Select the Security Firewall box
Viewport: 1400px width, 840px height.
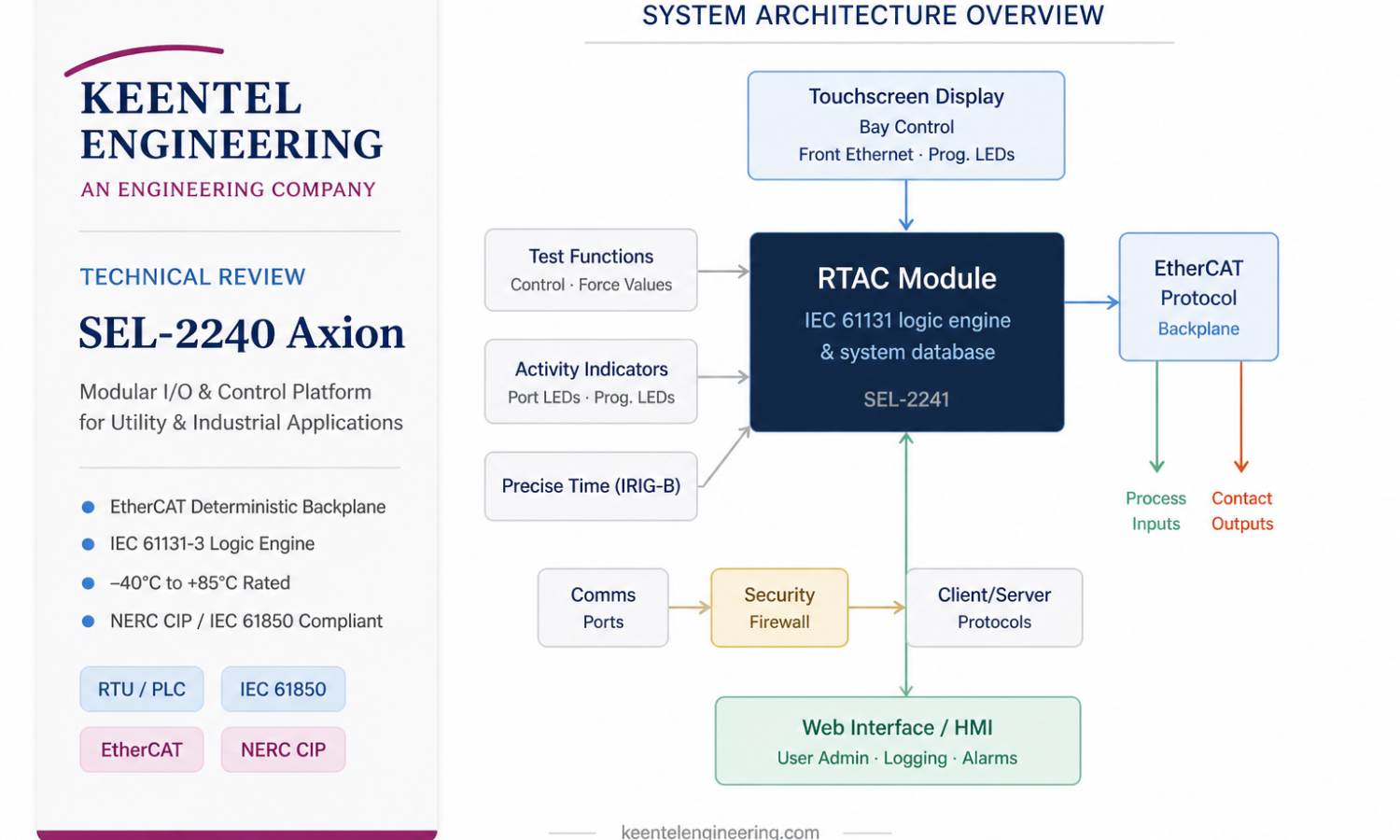(x=779, y=608)
